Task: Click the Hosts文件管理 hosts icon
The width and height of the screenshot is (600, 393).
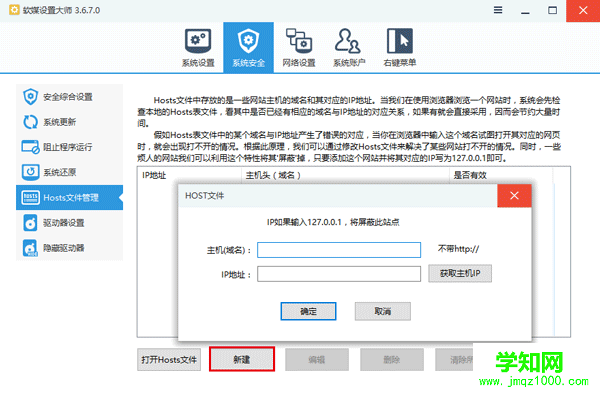Action: click(30, 197)
